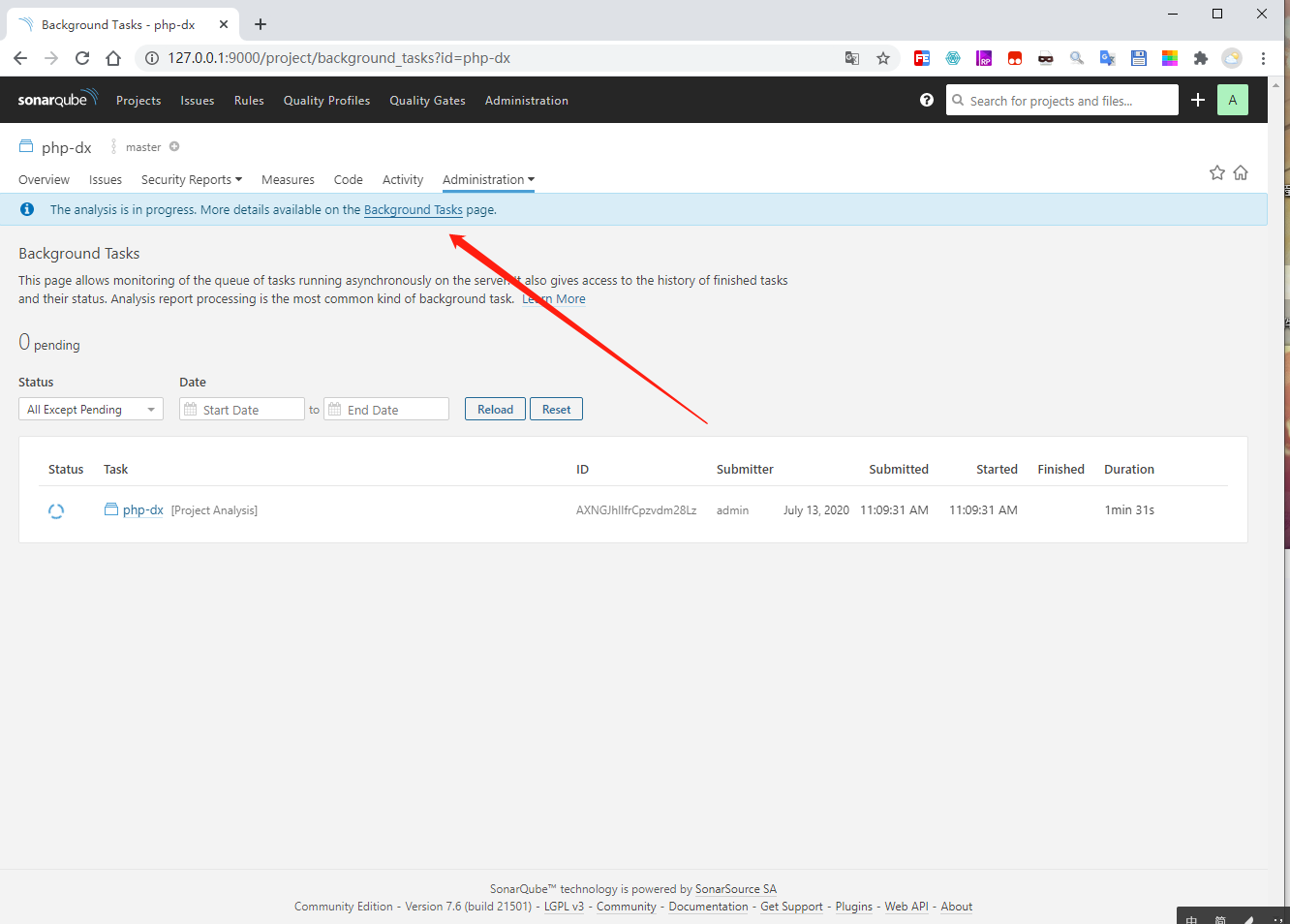Switch to the Measures tab
Image resolution: width=1290 pixels, height=924 pixels.
(x=288, y=180)
